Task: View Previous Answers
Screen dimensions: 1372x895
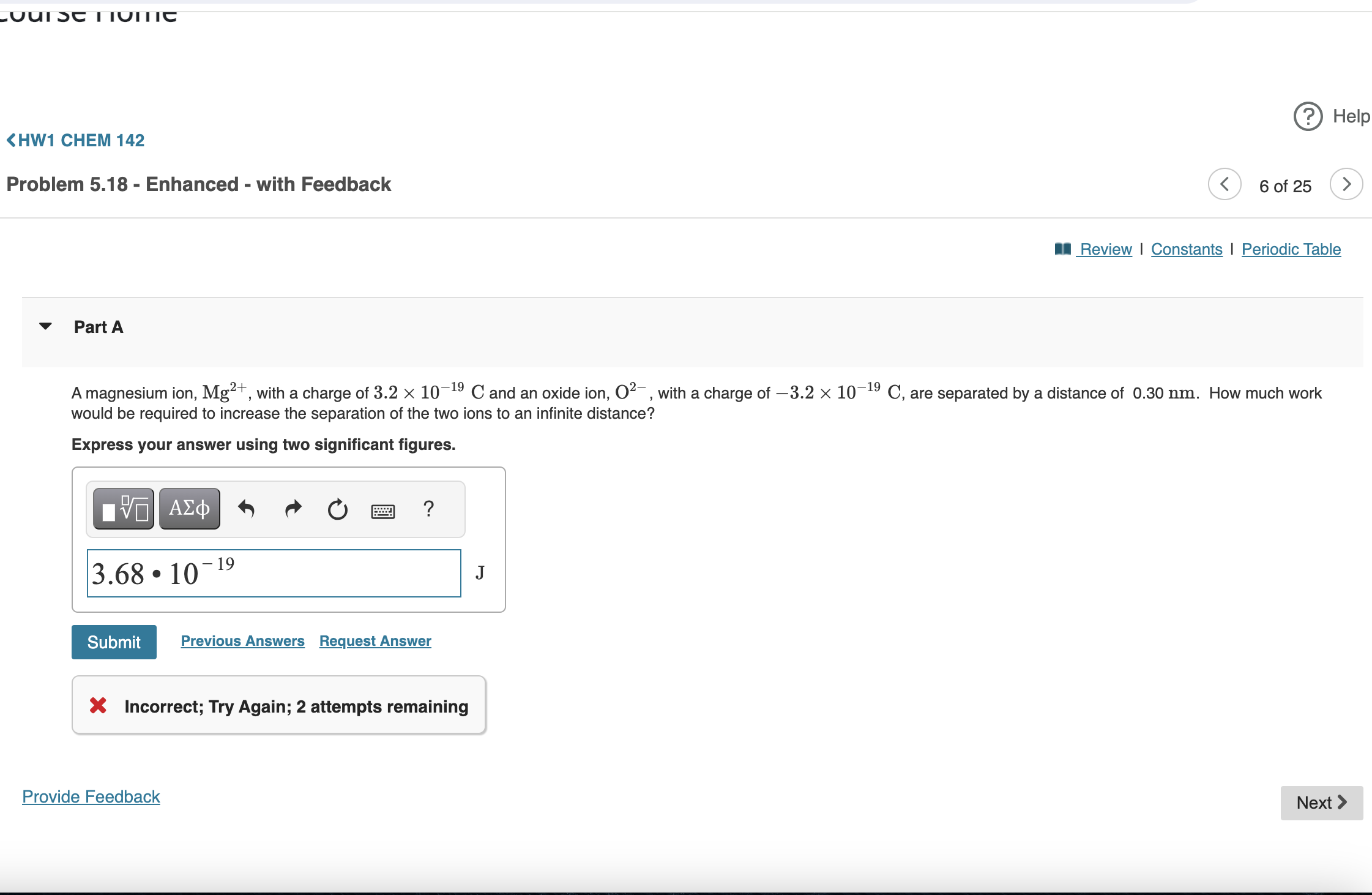Action: [242, 641]
